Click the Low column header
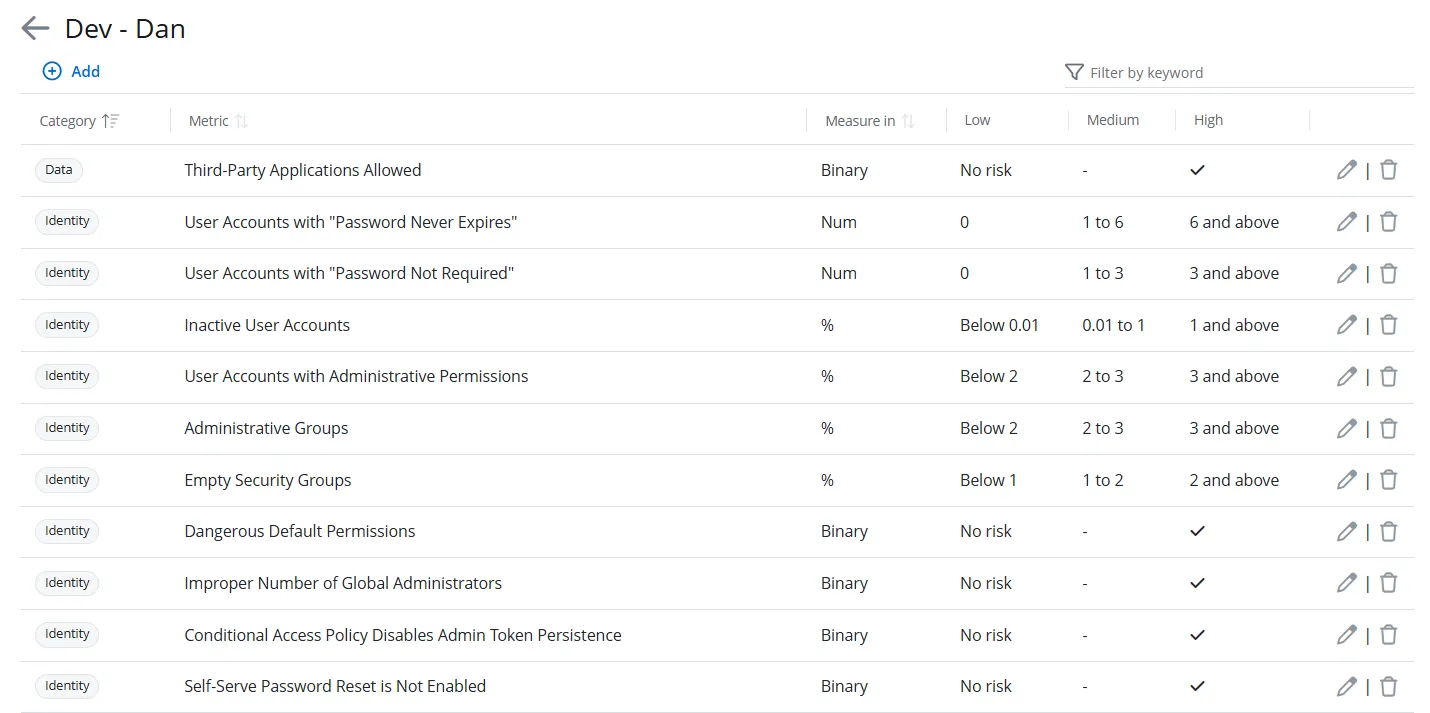 [977, 120]
